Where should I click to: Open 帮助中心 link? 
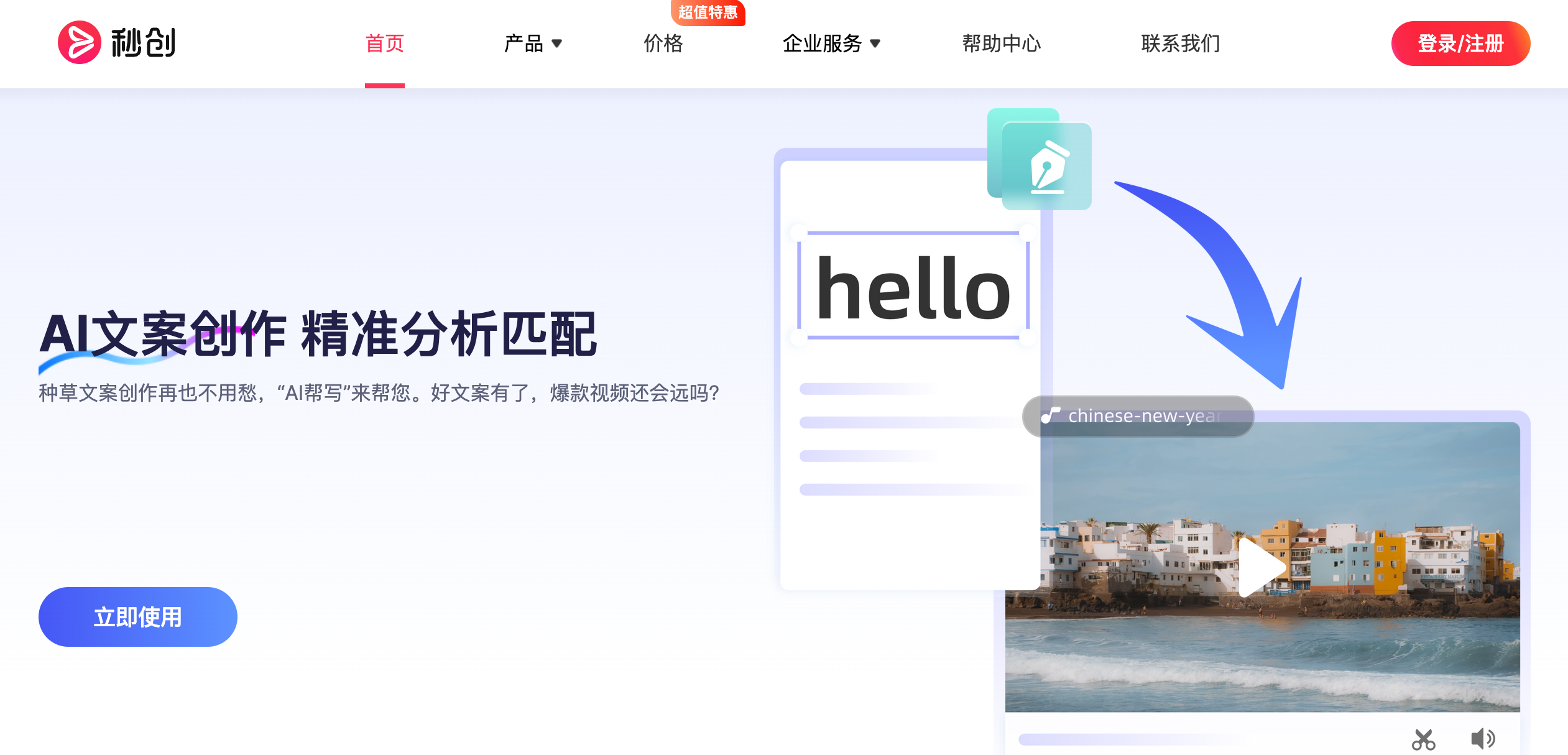(x=1001, y=44)
